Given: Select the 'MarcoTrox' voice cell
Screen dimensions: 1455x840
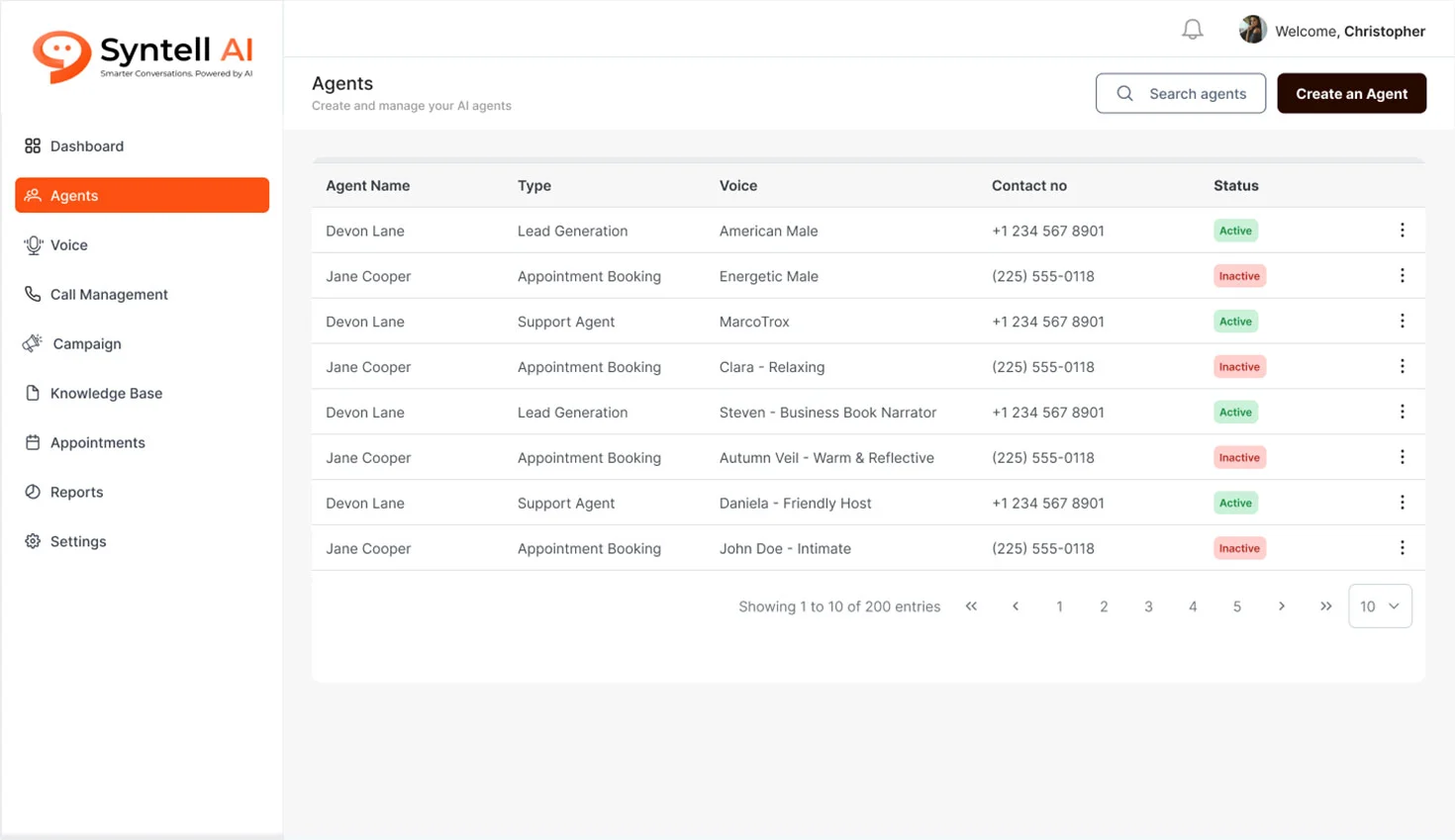Looking at the screenshot, I should point(754,322).
